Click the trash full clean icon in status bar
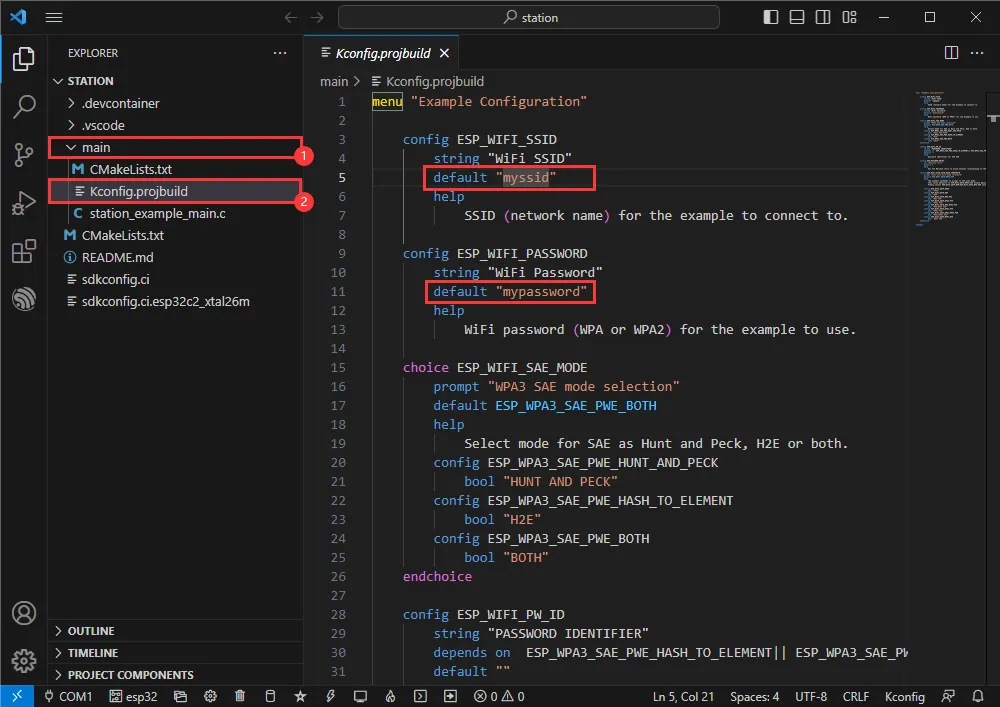Screen dimensions: 1000x707 (x=240, y=696)
